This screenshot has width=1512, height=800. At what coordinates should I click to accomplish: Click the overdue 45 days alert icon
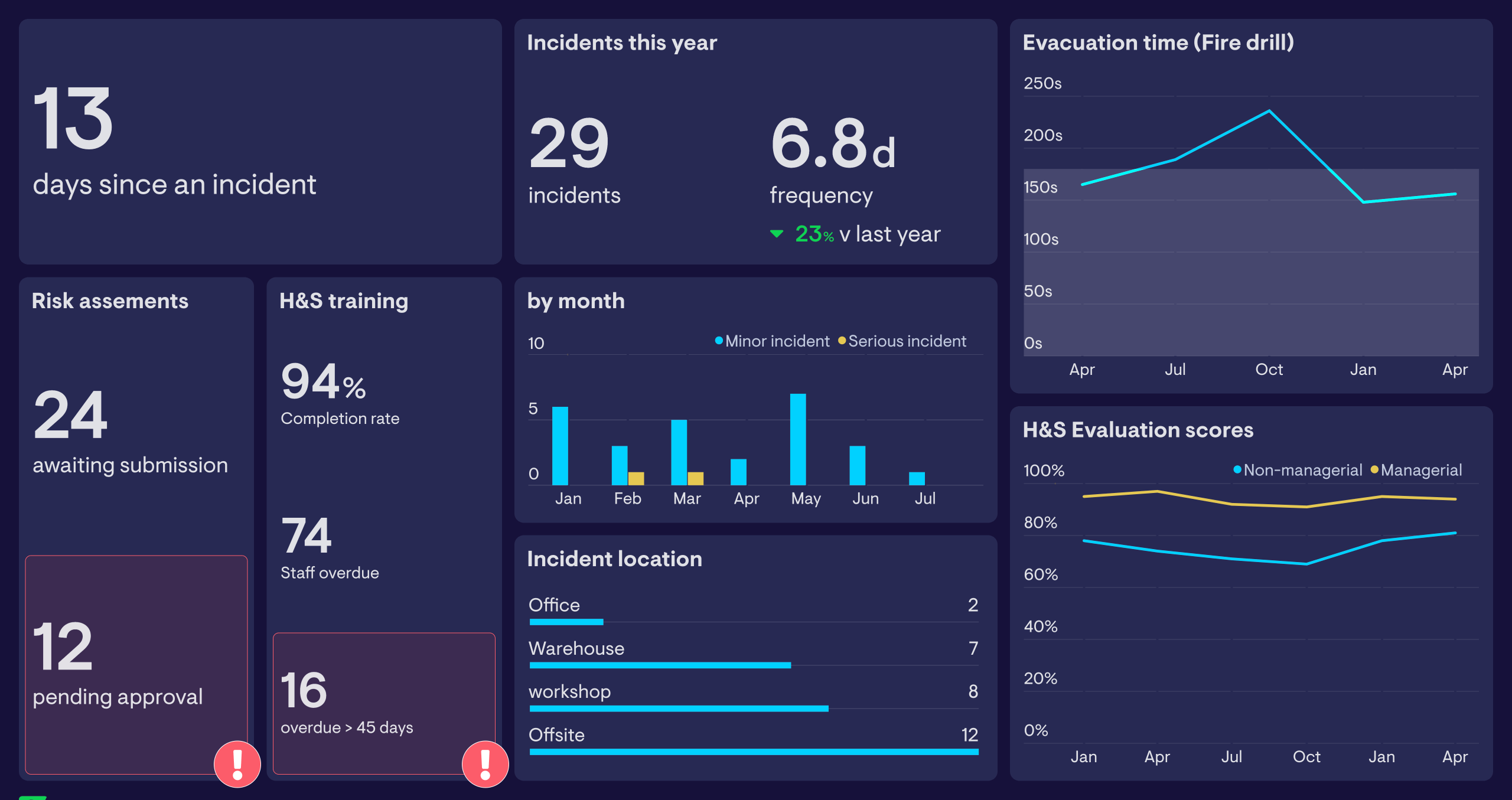(x=485, y=764)
